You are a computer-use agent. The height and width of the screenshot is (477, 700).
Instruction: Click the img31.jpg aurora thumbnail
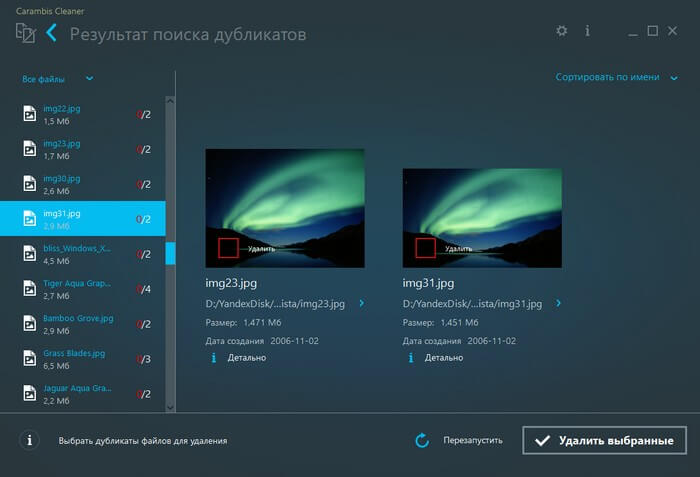click(x=482, y=218)
